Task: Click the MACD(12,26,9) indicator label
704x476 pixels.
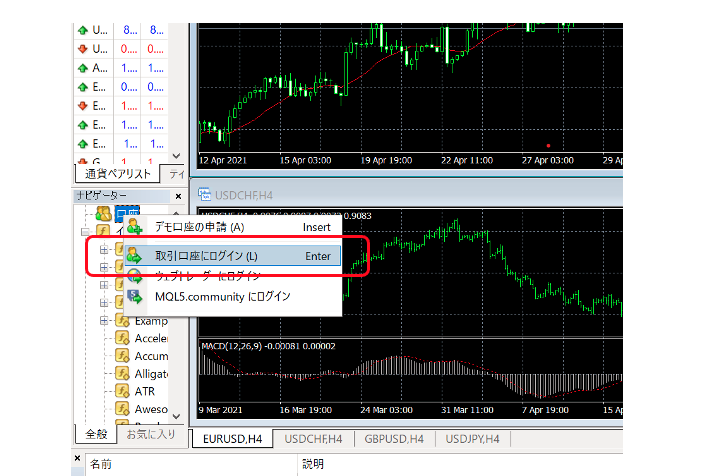Action: [x=268, y=346]
